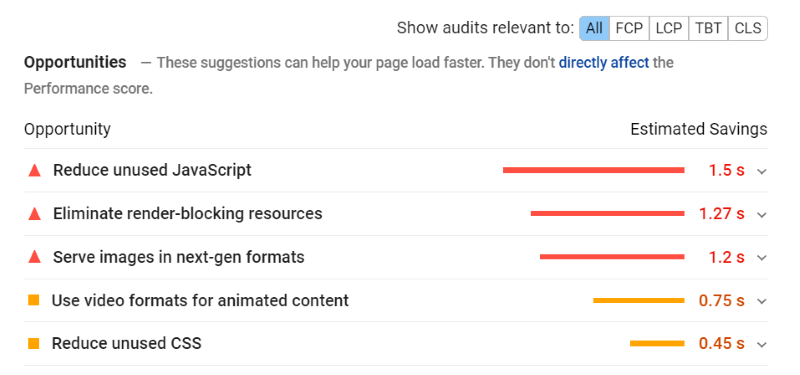Open the 'directly affect' link
The image size is (800, 375).
(x=604, y=63)
